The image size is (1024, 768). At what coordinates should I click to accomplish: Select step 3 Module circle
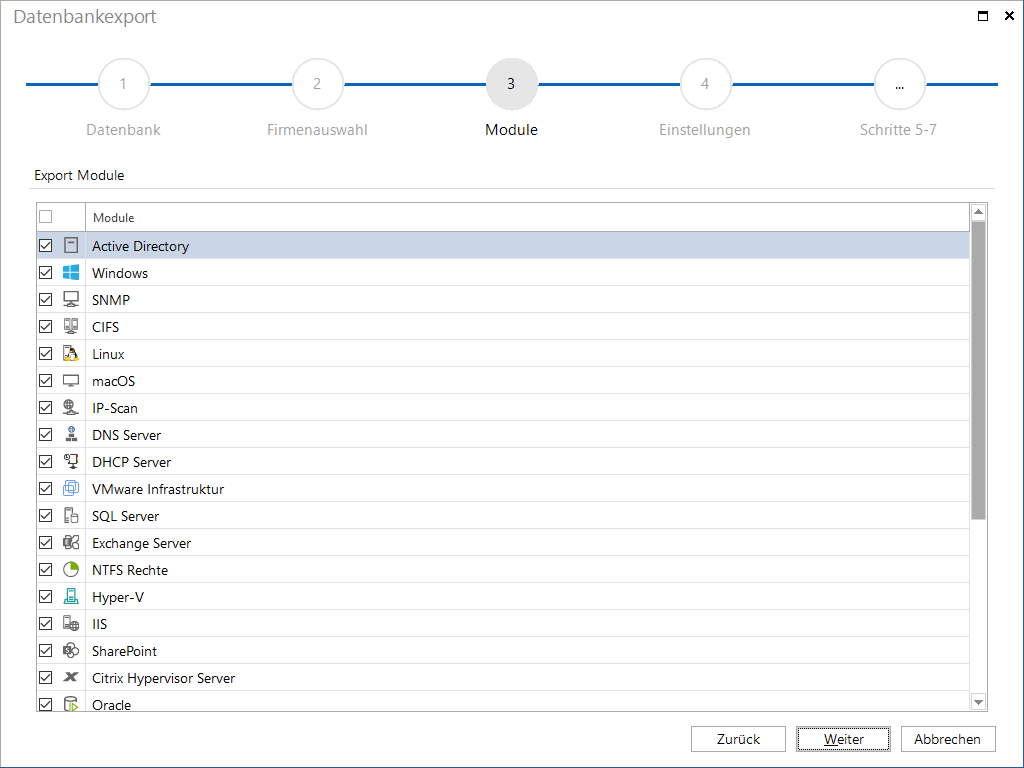click(511, 84)
